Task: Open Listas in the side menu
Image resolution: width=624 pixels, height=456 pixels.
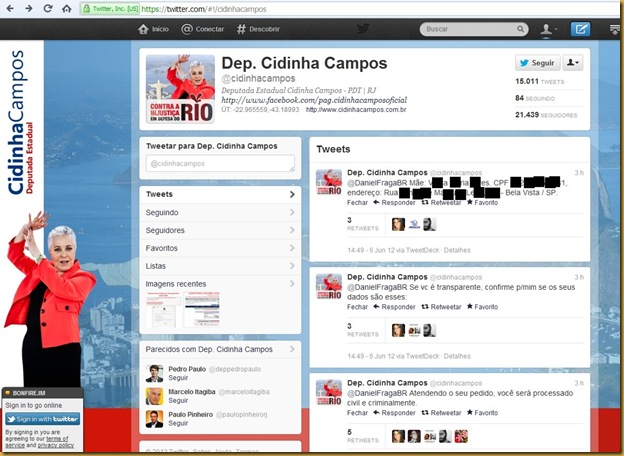Action: [220, 266]
